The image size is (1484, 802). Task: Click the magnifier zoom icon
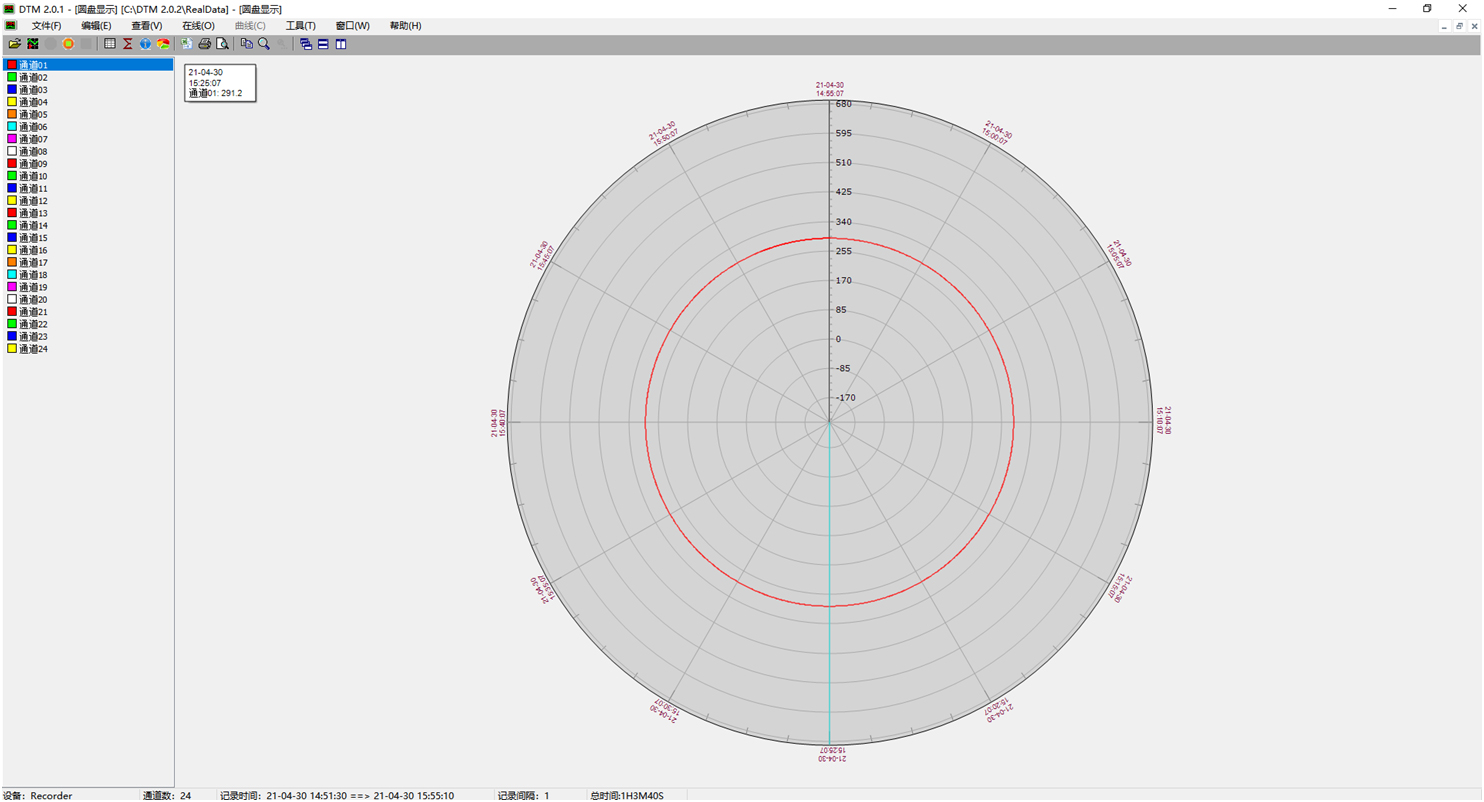click(x=264, y=44)
